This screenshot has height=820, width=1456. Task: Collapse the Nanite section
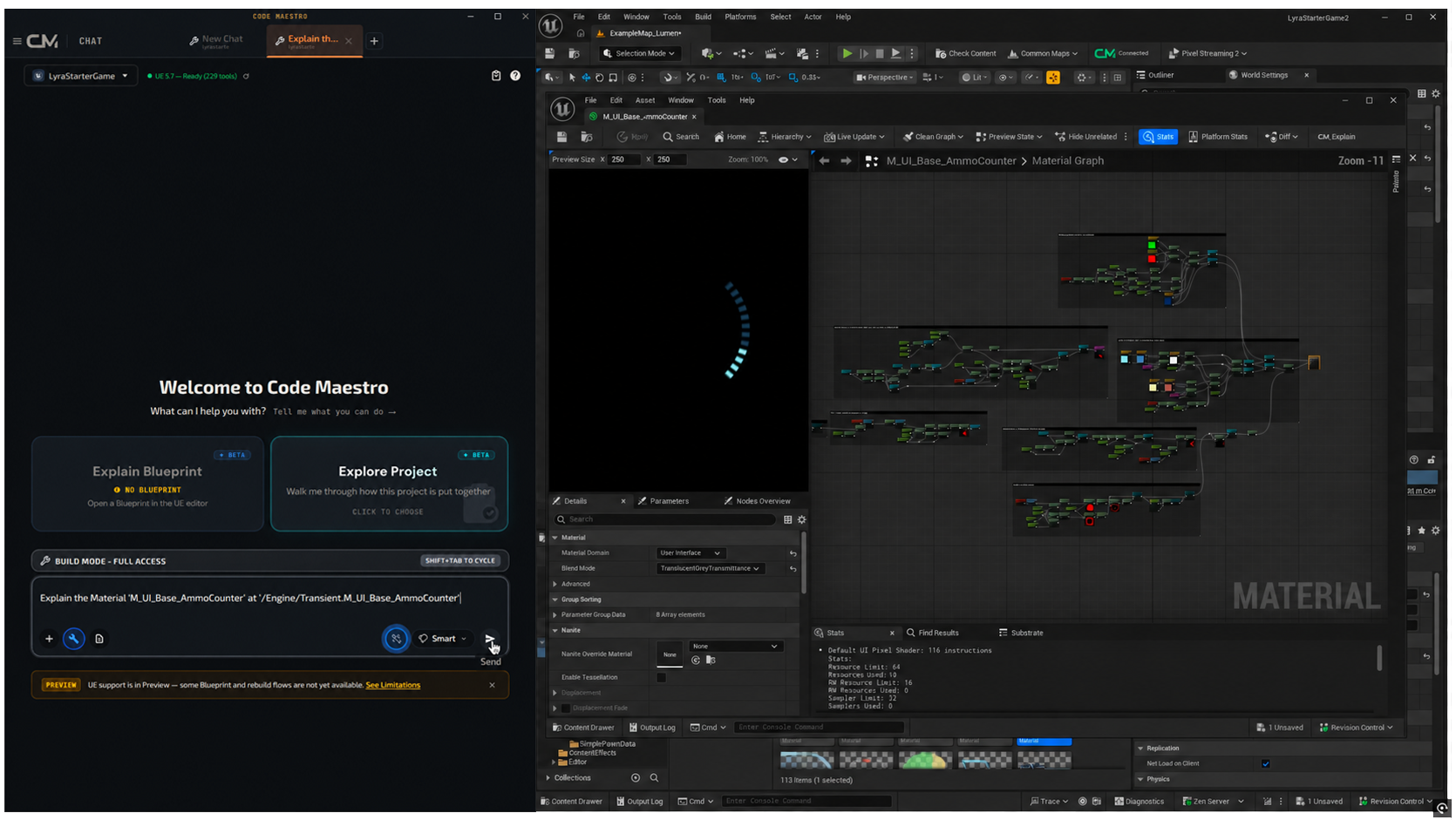coord(555,631)
